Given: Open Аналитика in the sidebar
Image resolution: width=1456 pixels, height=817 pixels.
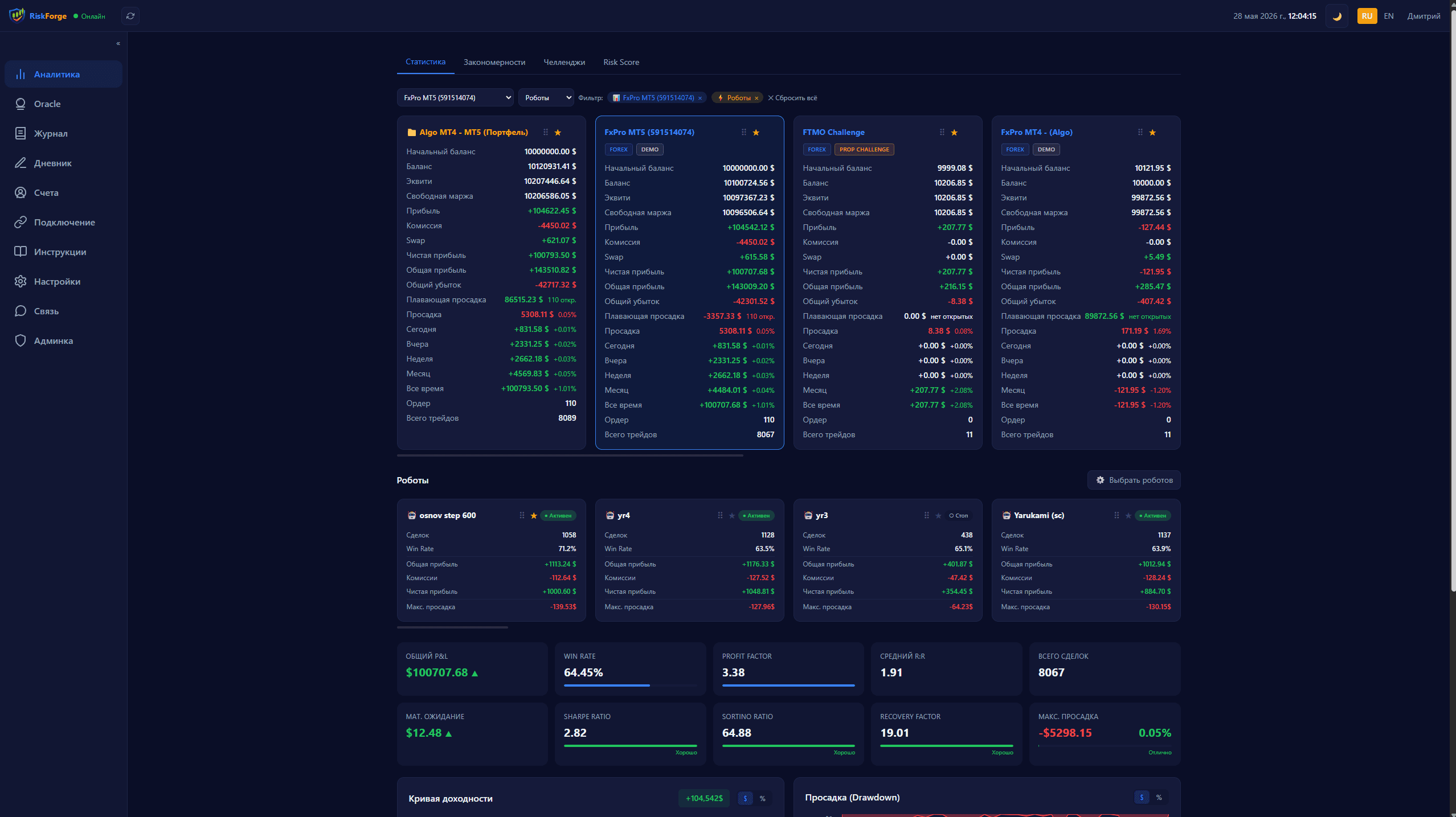Looking at the screenshot, I should [63, 74].
